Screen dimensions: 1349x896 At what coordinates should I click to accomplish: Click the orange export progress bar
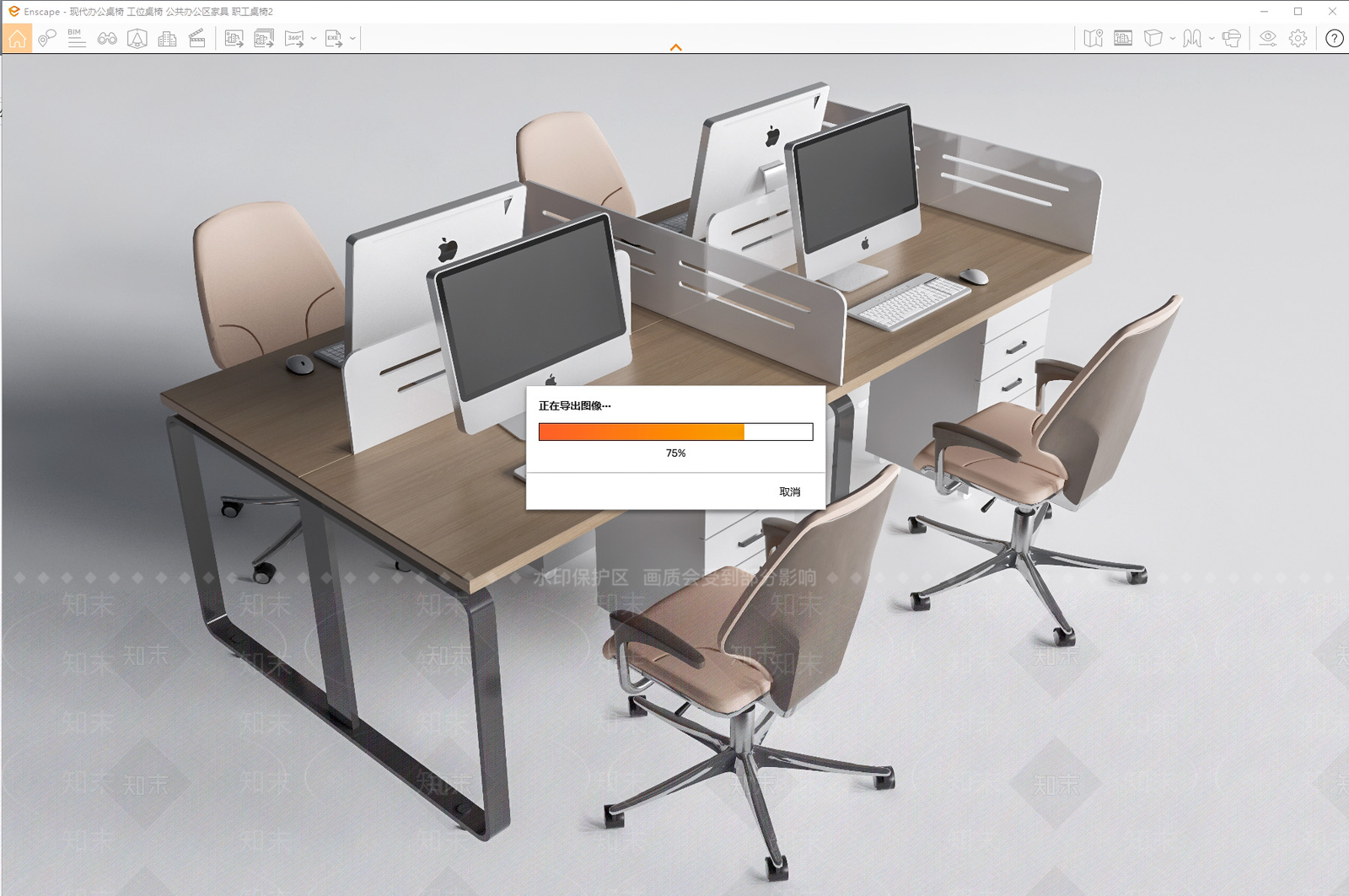click(x=675, y=432)
